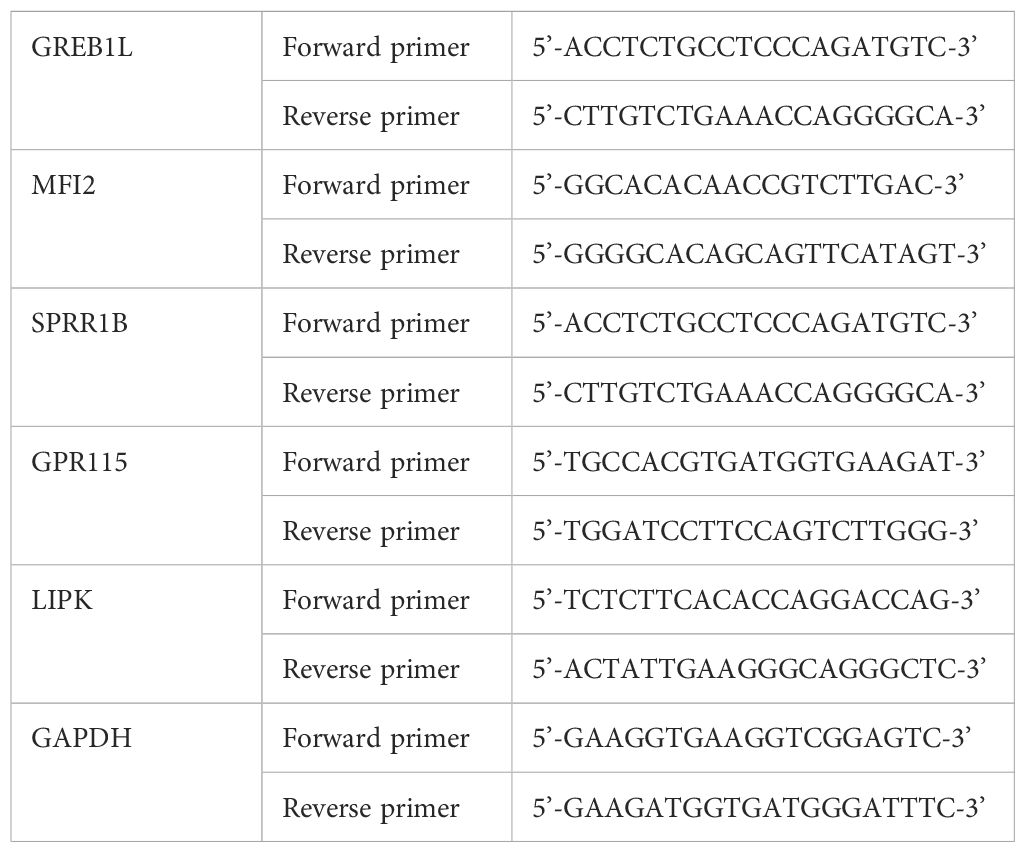
Task: Click sequence 5'-GAAGGTGAAGGTCGGAGTC-3'
Action: (751, 738)
